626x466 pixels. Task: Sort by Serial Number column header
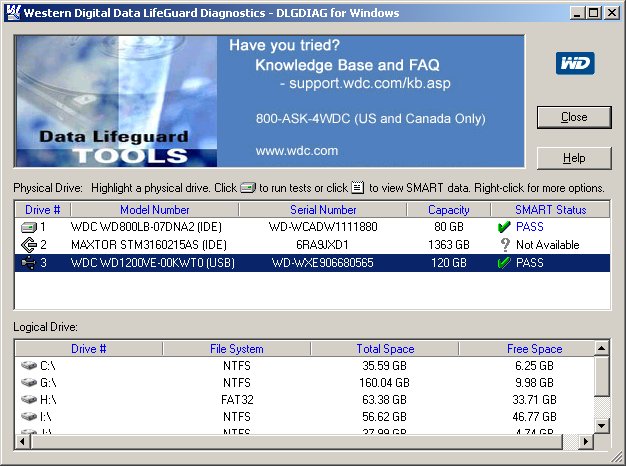tap(323, 210)
